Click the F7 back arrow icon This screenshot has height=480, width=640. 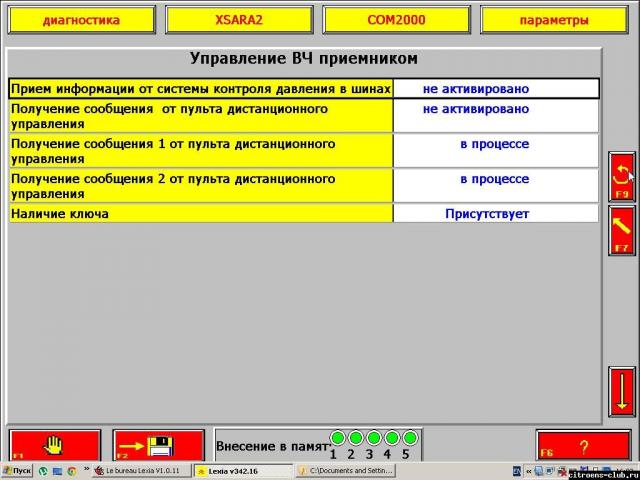[622, 230]
